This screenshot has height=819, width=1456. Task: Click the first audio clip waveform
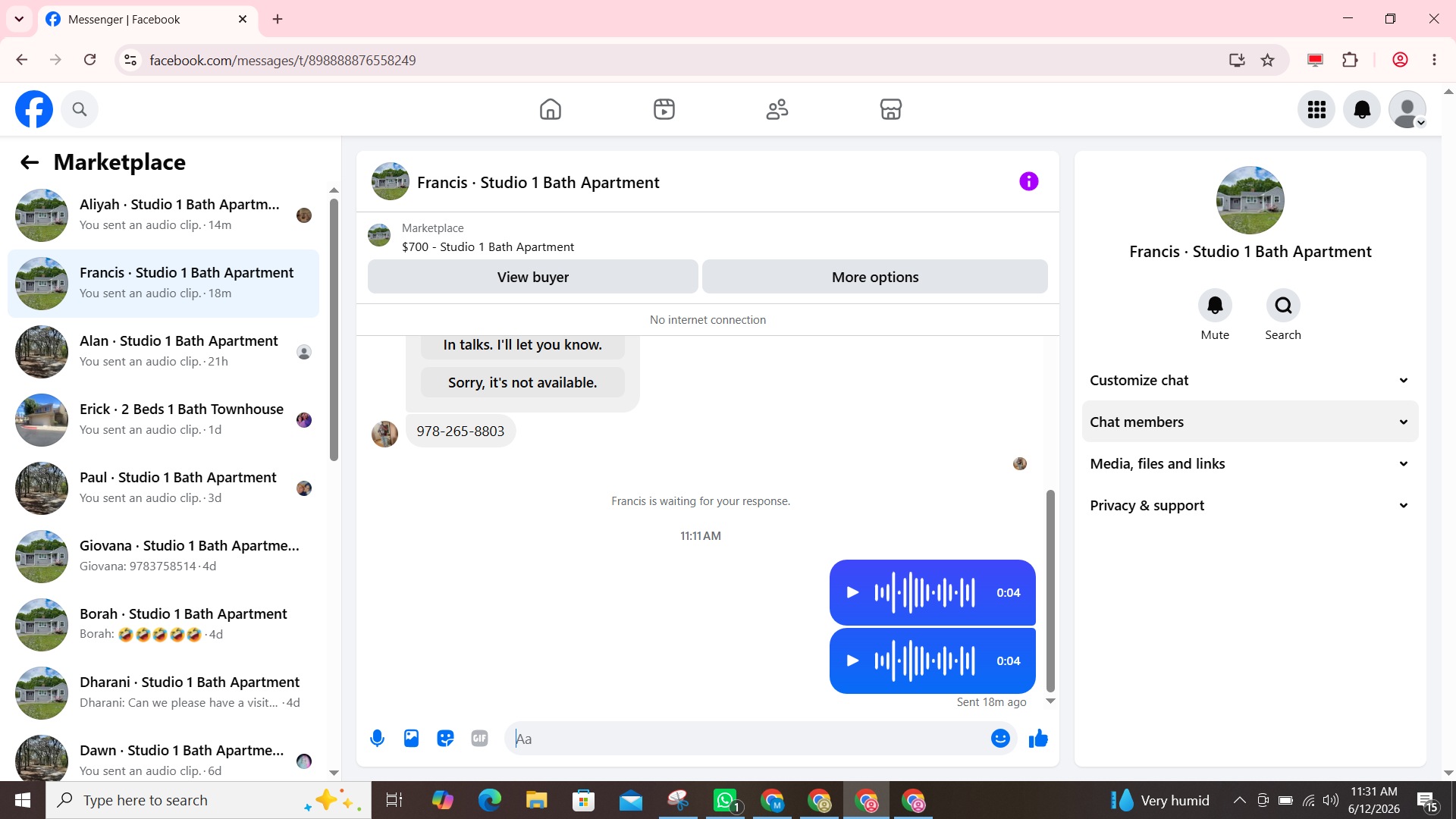(924, 592)
